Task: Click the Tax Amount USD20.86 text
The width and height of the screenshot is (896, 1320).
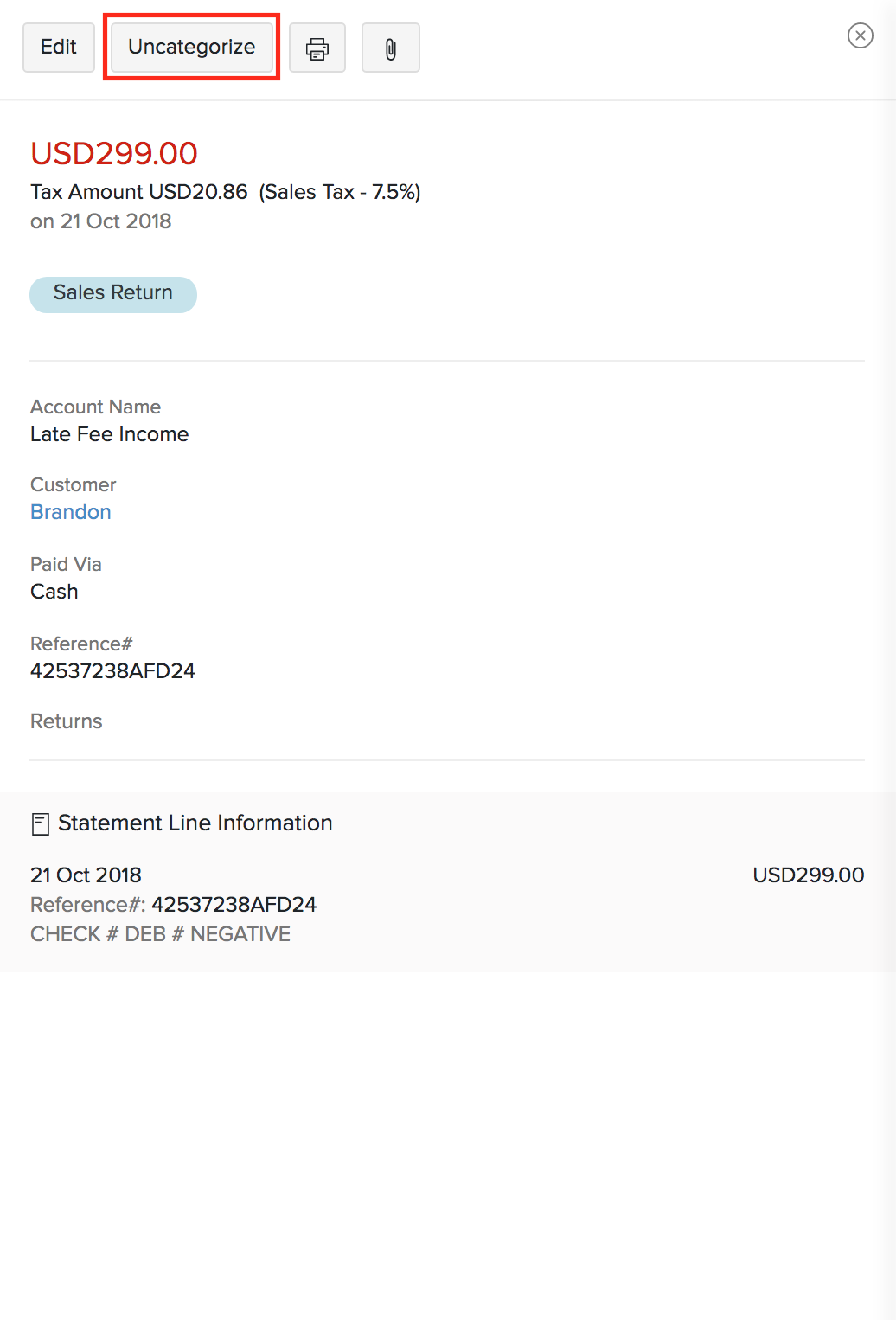Action: [x=139, y=192]
